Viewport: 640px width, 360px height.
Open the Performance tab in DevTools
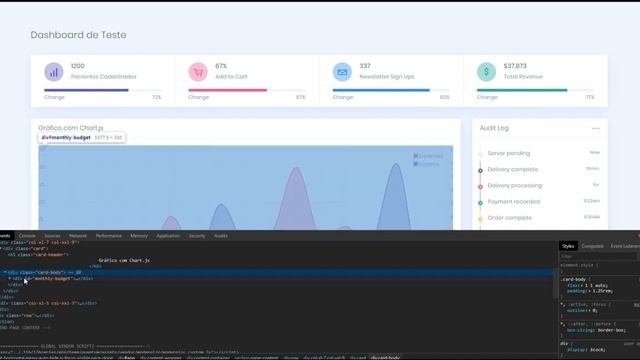[x=109, y=236]
